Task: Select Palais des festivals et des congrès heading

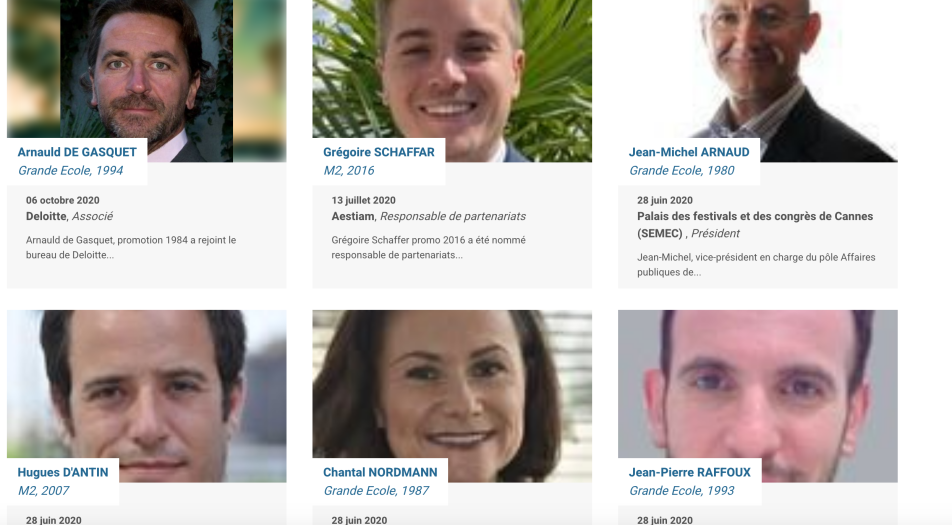Action: click(755, 225)
